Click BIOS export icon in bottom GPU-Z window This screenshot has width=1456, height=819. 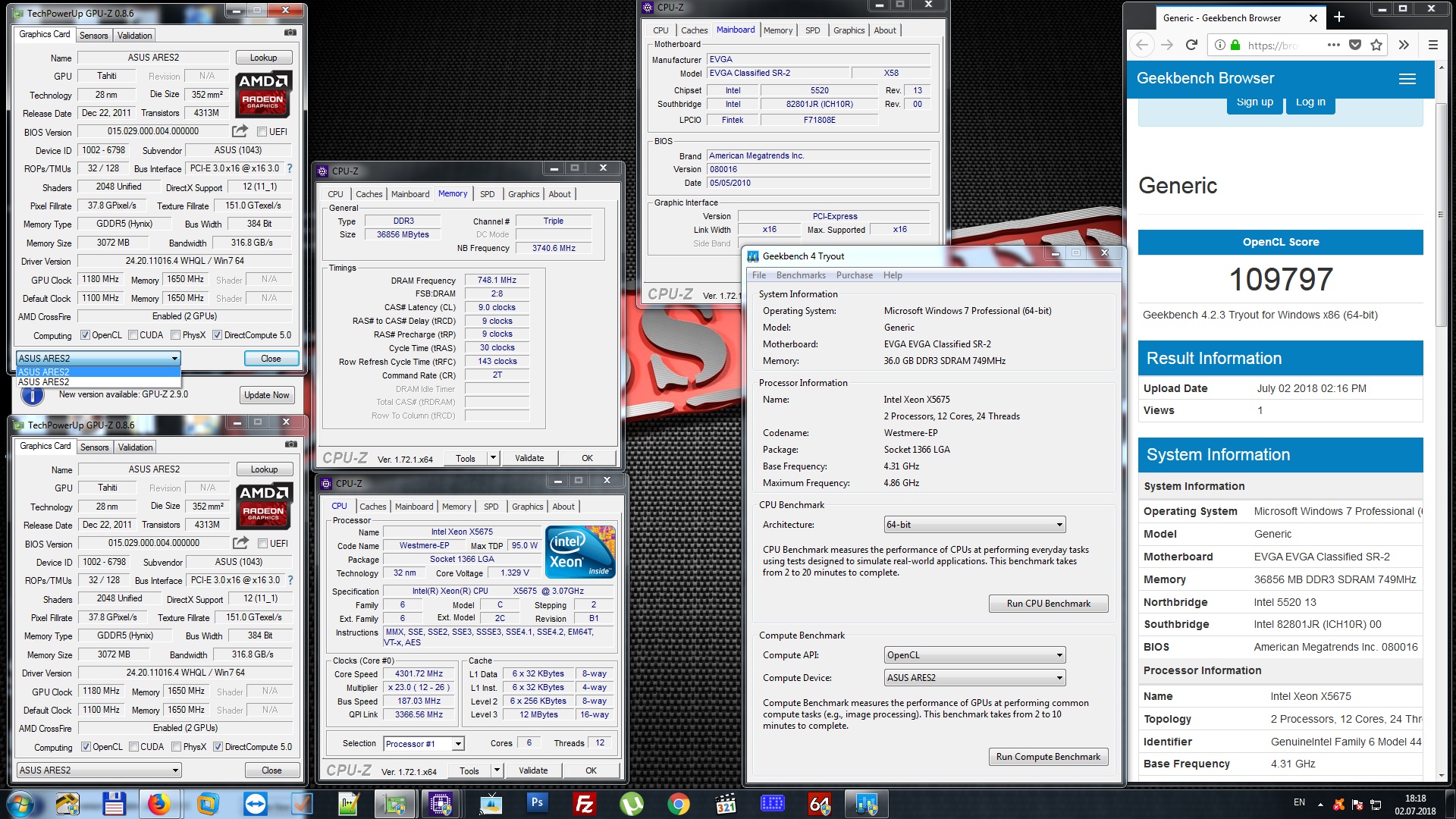pos(241,543)
